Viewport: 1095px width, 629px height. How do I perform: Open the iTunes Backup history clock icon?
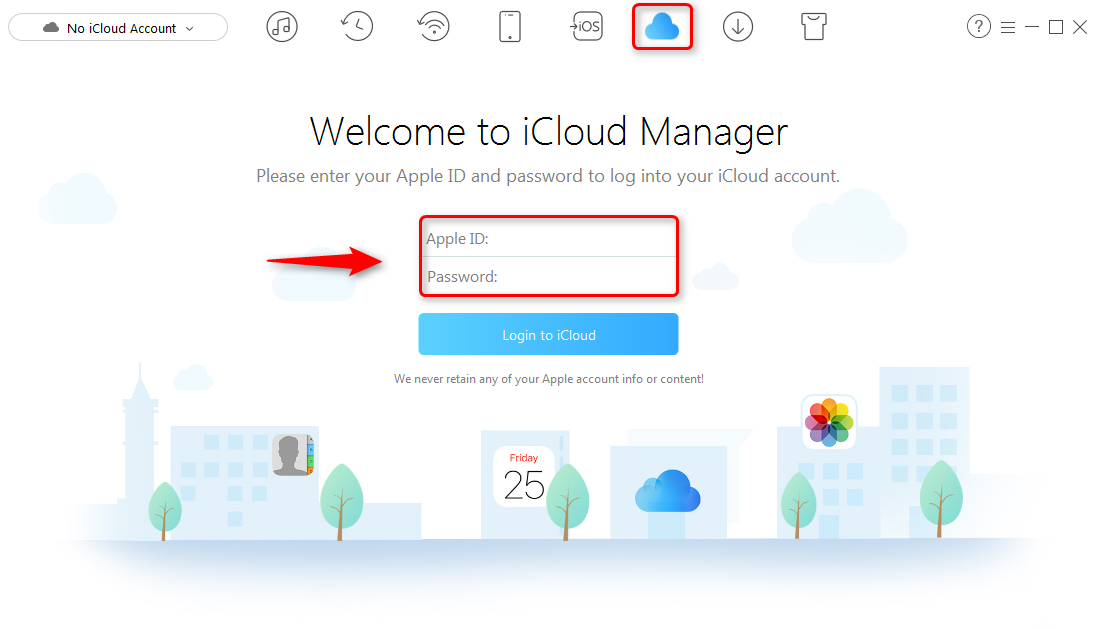(x=357, y=27)
